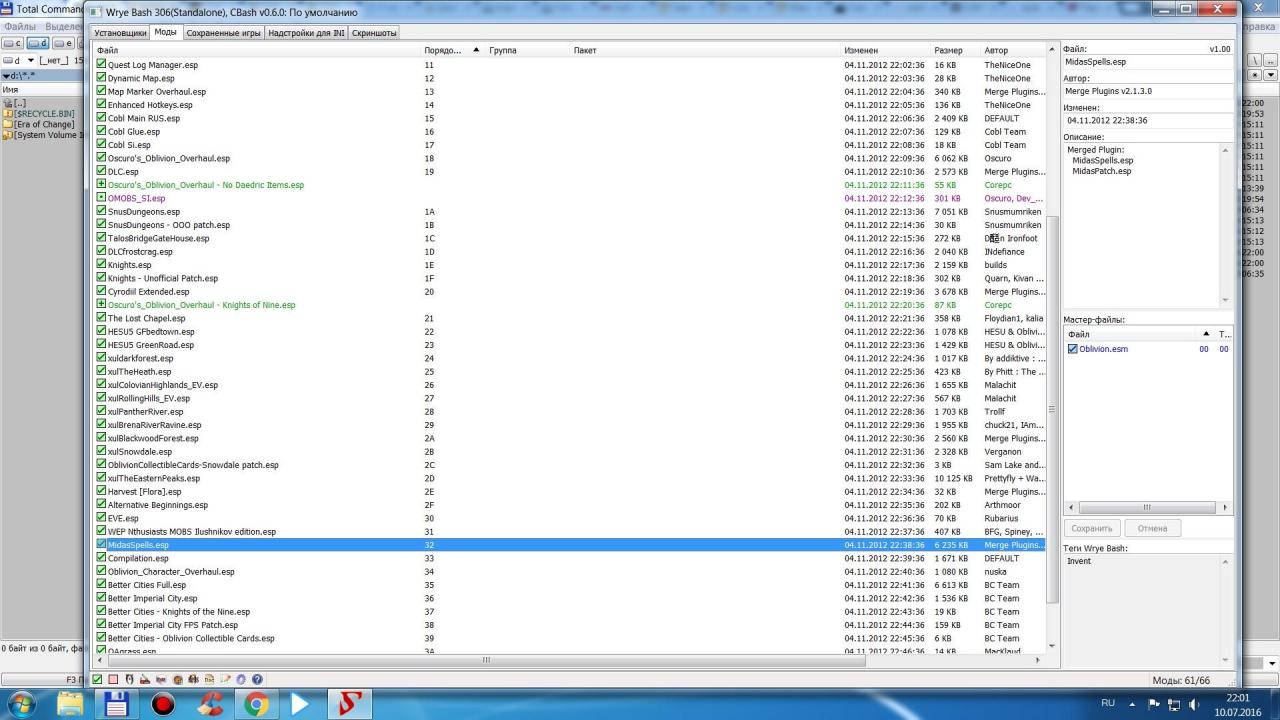This screenshot has width=1280, height=720.
Task: Enable Oscuro's_Oblivion_Overhaul - No Daedric Items.esp checkbox
Action: [101, 185]
